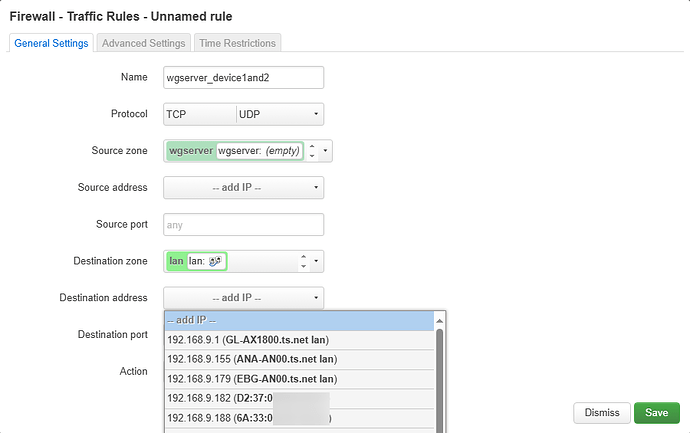The width and height of the screenshot is (690, 433).
Task: Click the Name input field
Action: click(243, 77)
